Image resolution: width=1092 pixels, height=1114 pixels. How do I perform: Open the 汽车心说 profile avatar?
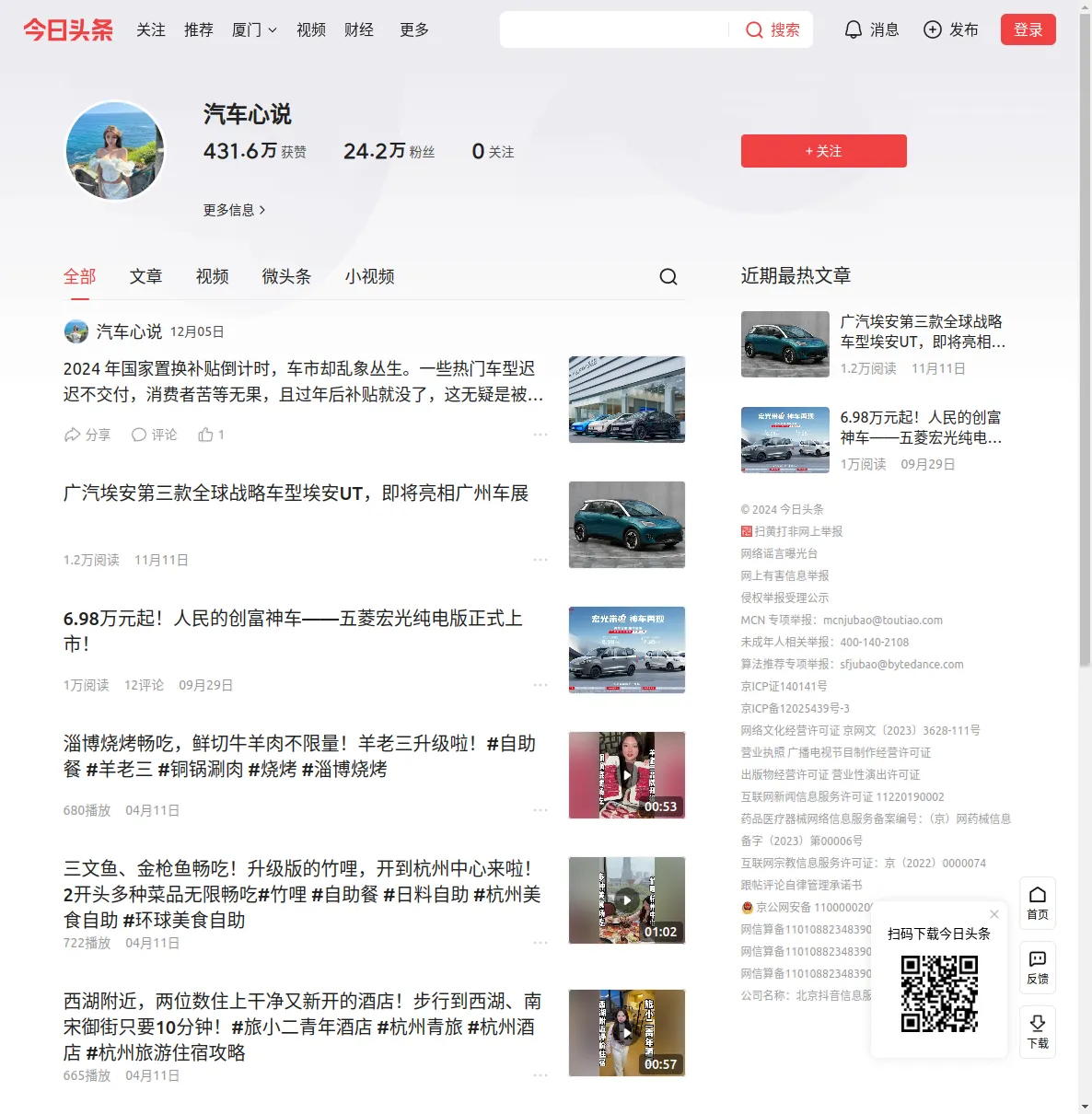115,150
